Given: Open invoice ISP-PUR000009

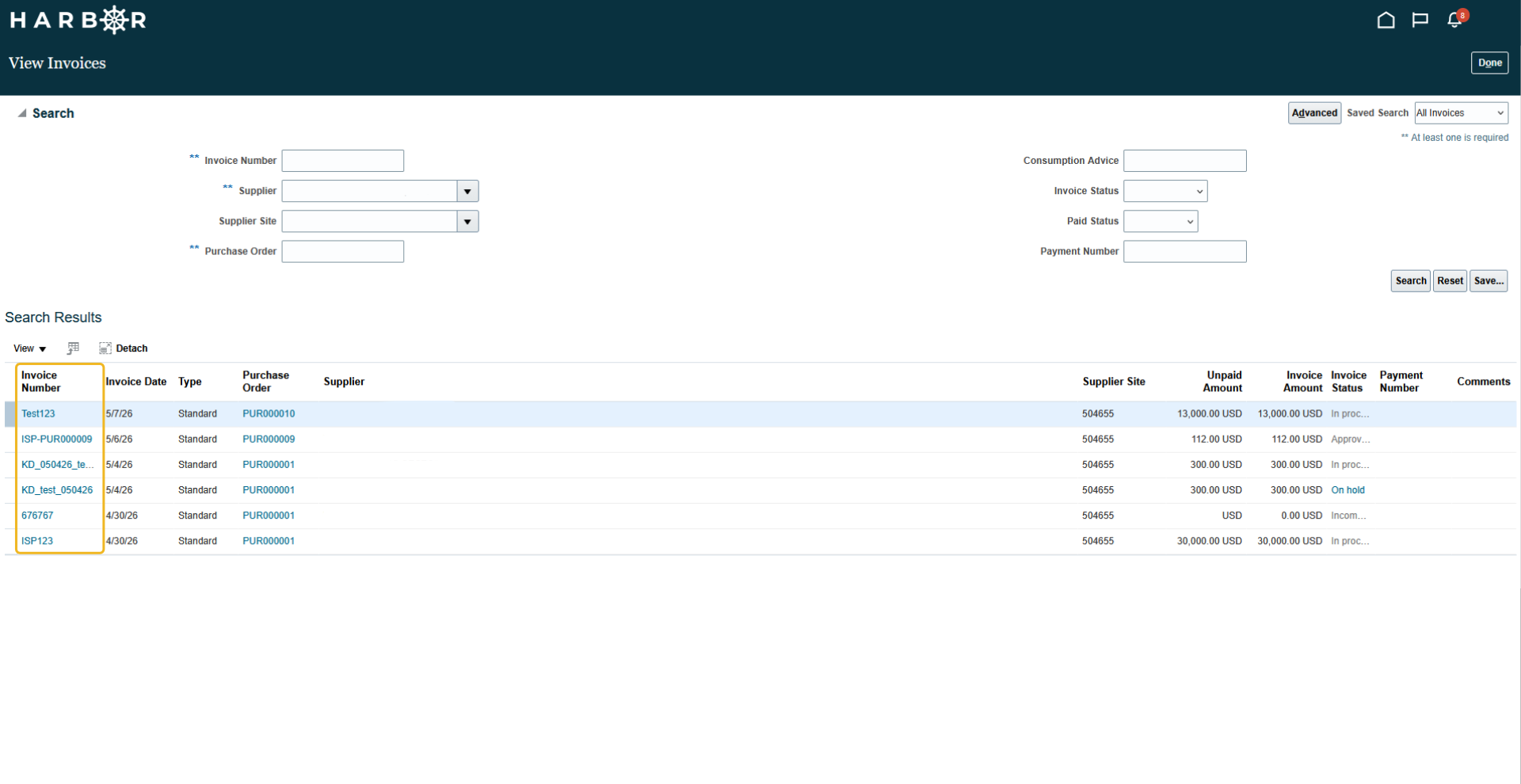Looking at the screenshot, I should [56, 439].
